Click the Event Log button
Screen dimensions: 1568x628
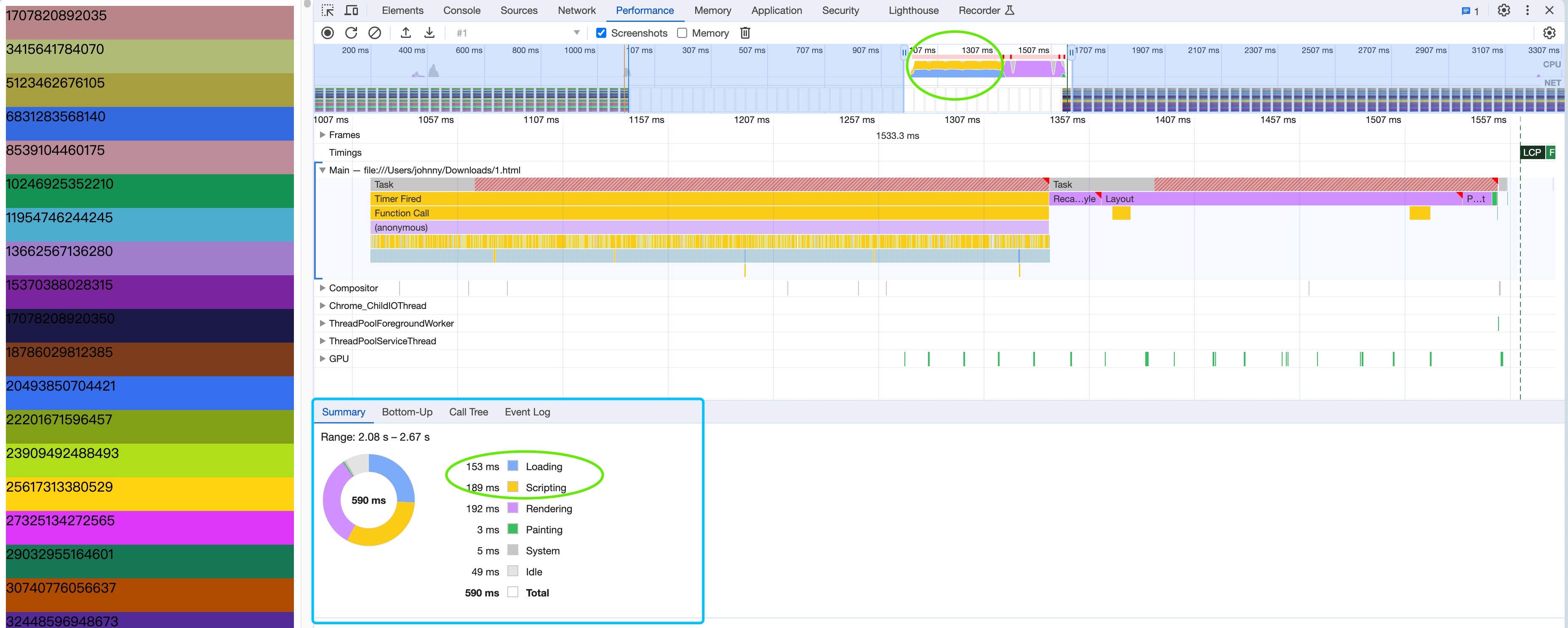pos(527,411)
